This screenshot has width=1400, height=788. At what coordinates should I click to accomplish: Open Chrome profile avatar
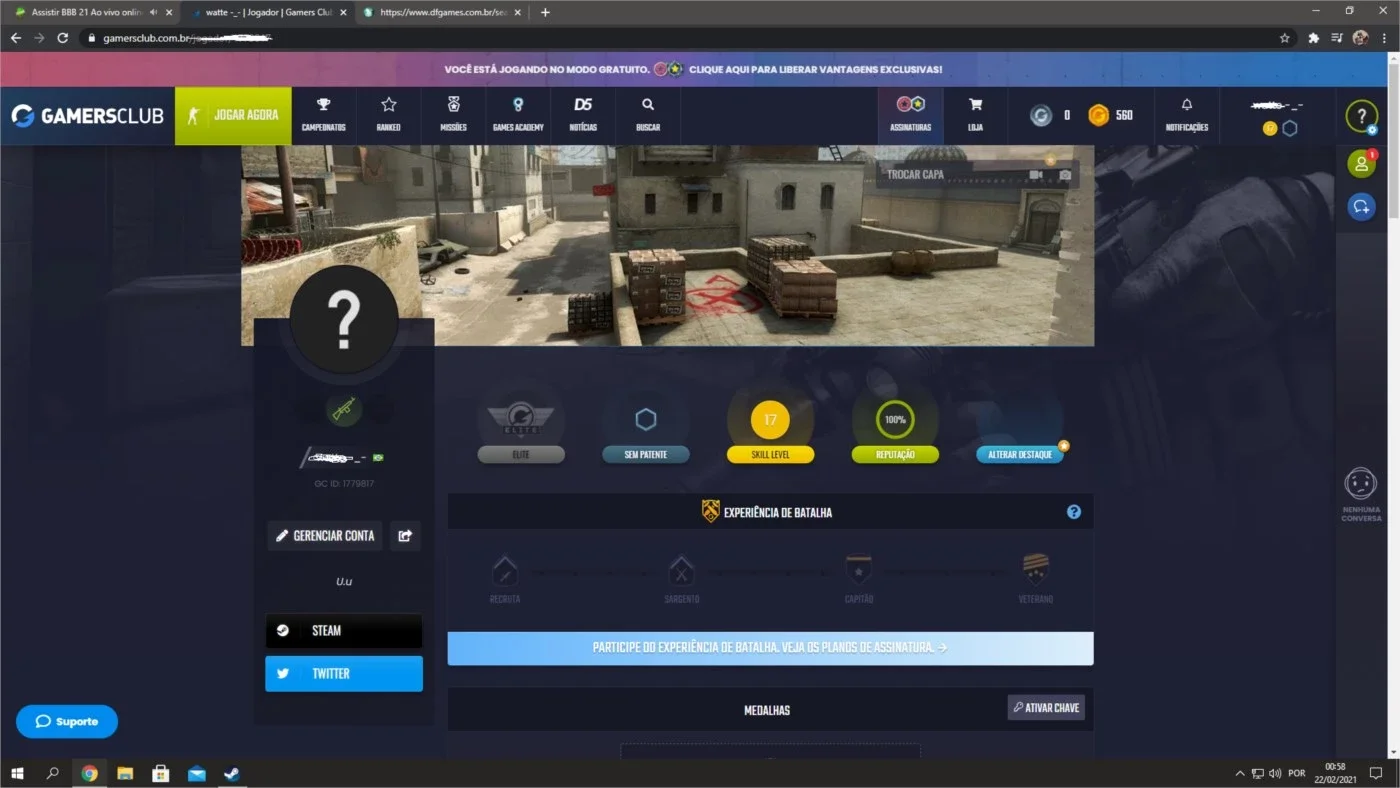tap(1360, 38)
